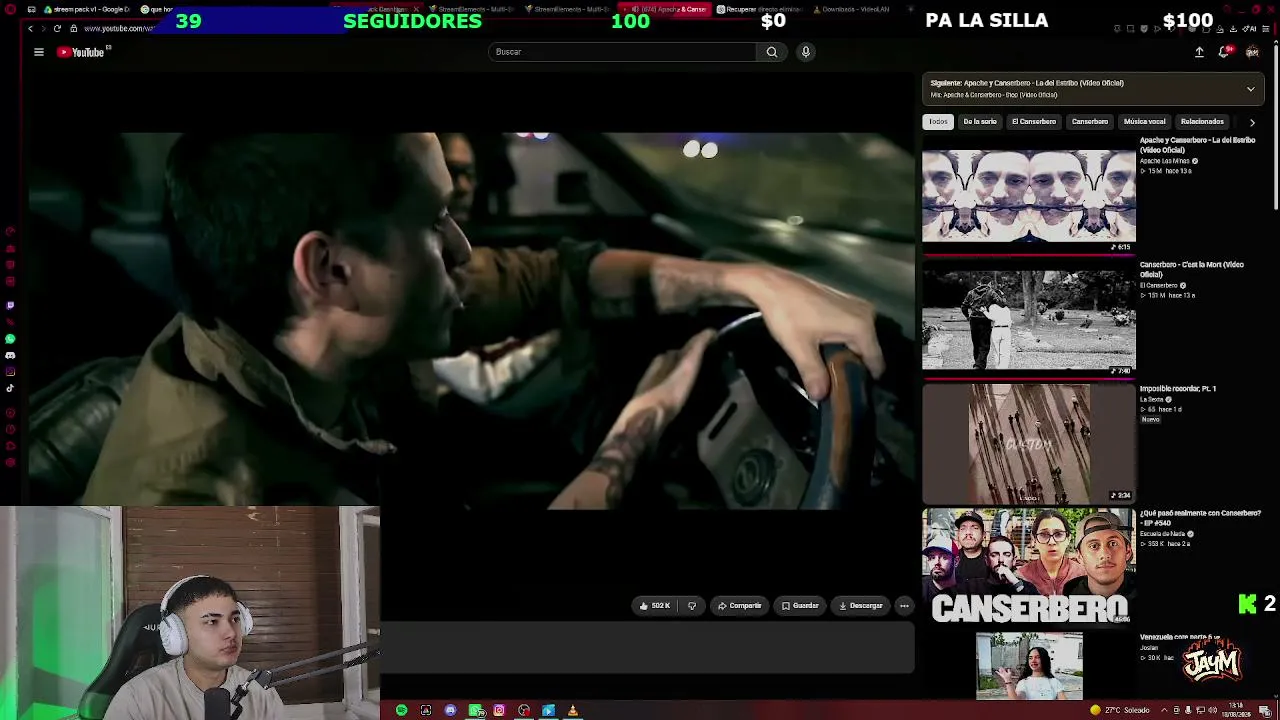The height and width of the screenshot is (720, 1280).
Task: Open the YouTube account avatar menu
Action: [1252, 52]
